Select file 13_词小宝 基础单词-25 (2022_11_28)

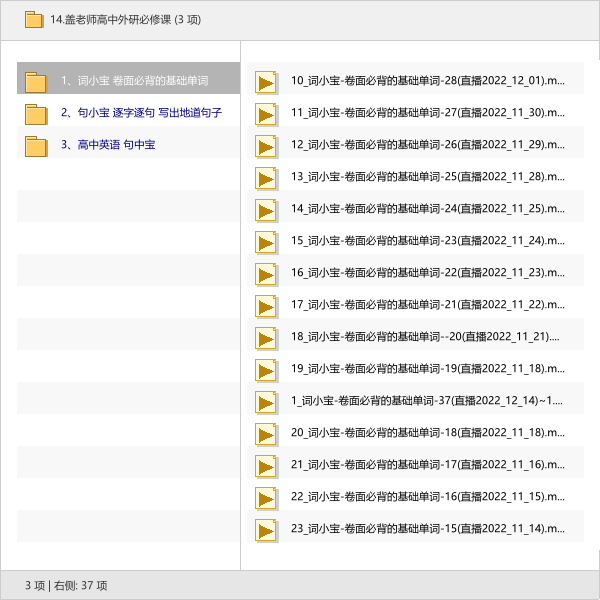(x=427, y=177)
